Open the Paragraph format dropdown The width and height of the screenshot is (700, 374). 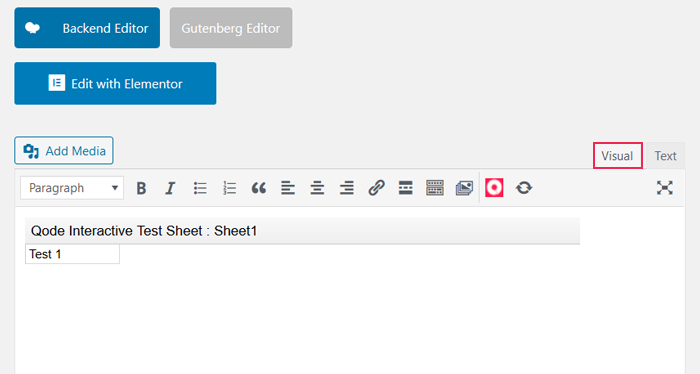(x=72, y=188)
